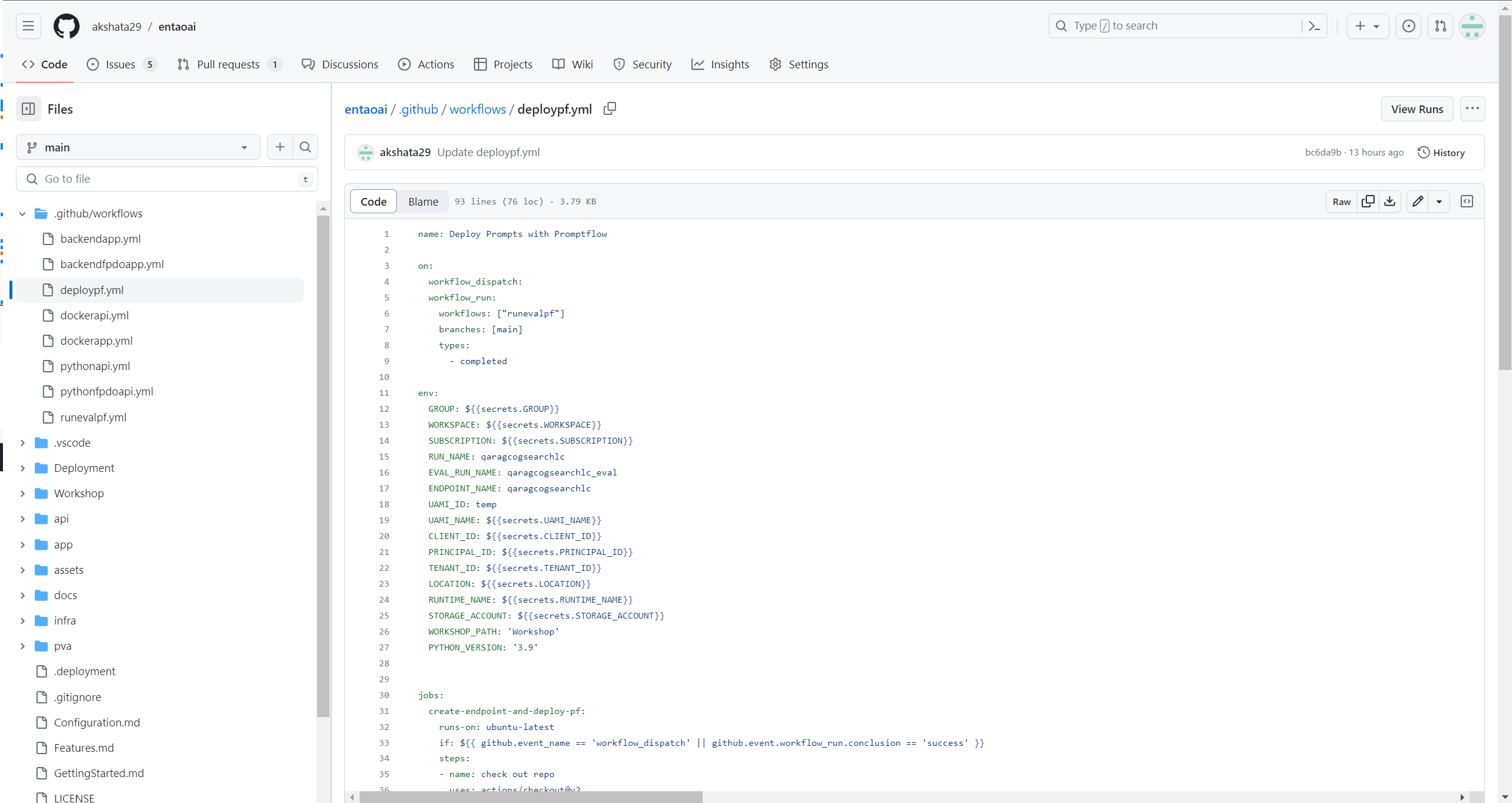This screenshot has width=1512, height=803.
Task: Open the Security tab
Action: [643, 64]
